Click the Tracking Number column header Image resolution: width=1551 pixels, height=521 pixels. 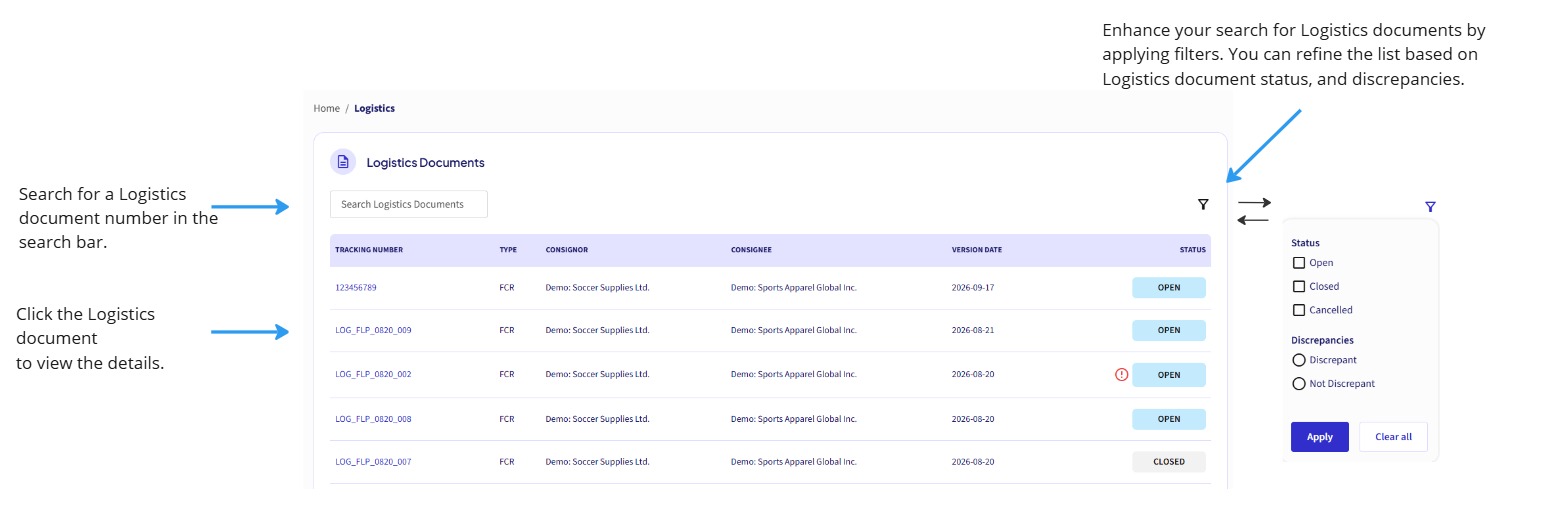369,250
